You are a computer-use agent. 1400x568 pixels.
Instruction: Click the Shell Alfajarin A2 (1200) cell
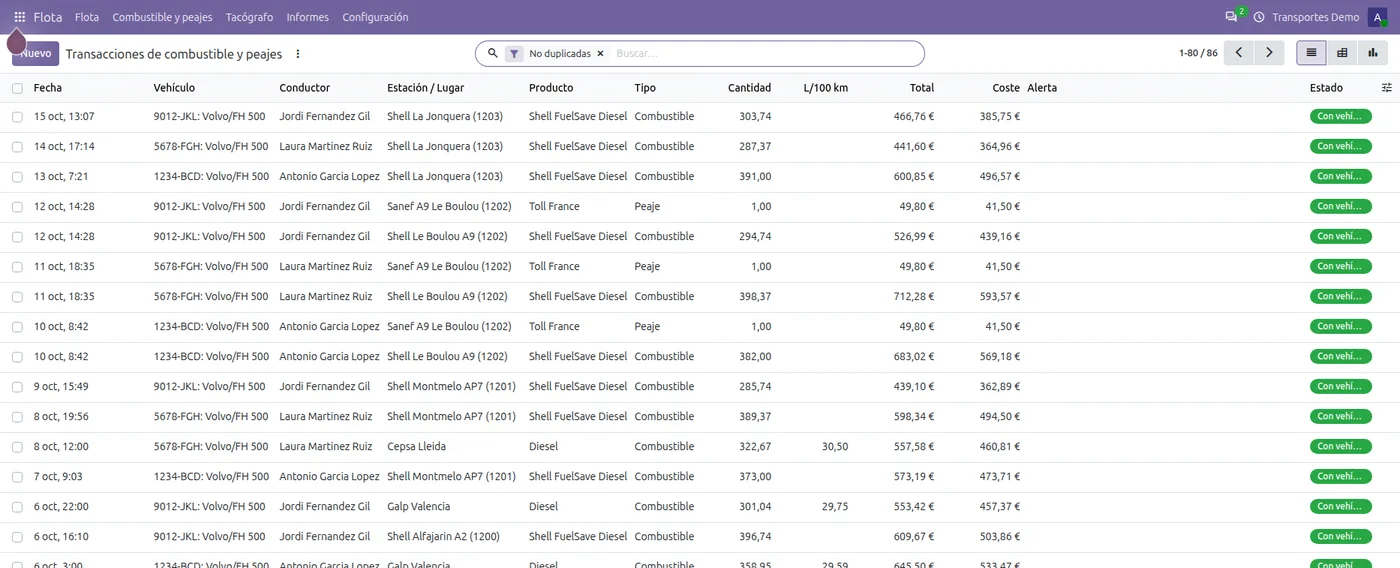pyautogui.click(x=443, y=537)
